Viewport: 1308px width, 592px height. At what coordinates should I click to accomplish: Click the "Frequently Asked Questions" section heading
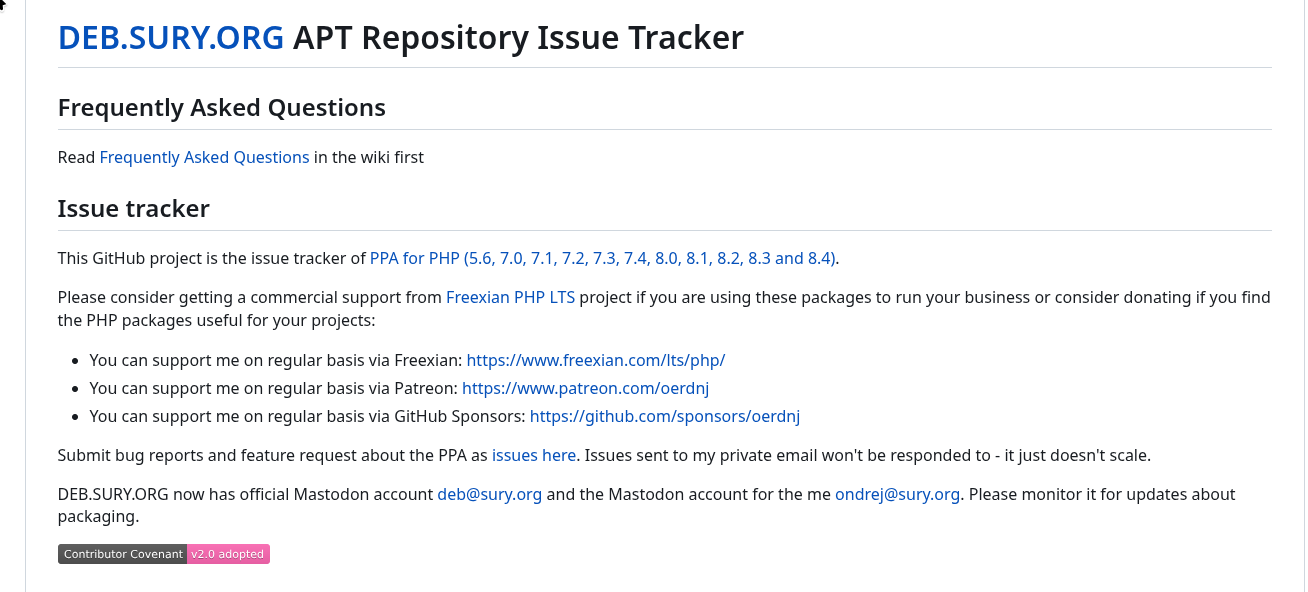[x=222, y=108]
